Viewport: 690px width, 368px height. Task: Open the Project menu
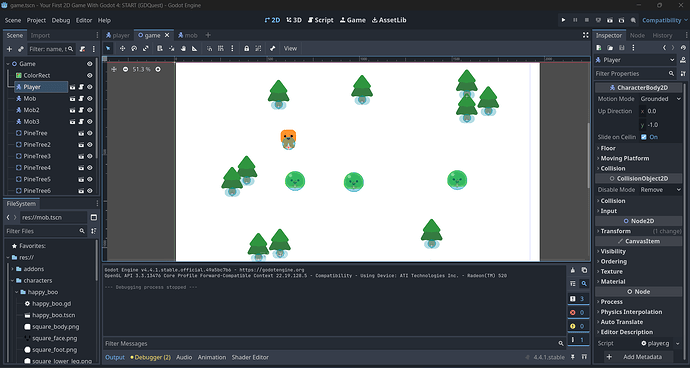click(x=36, y=20)
